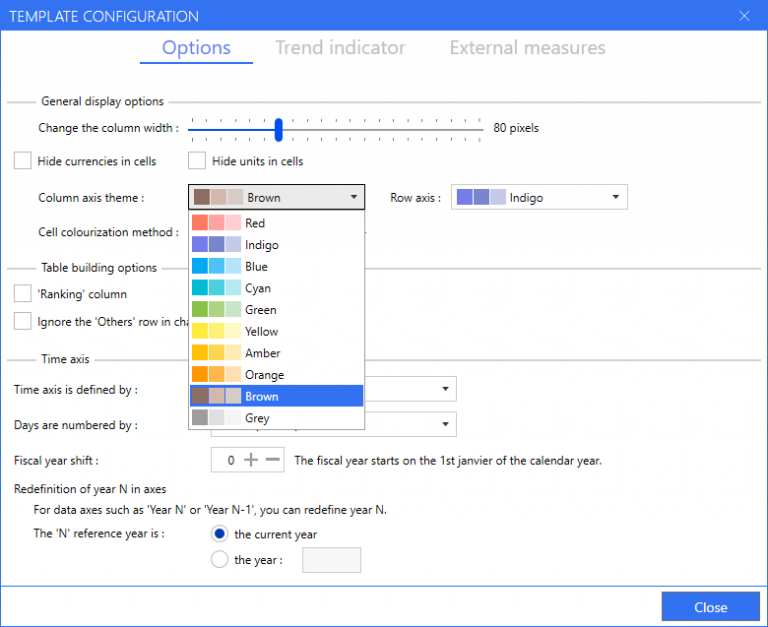Select the highlighted Brown theme option
The width and height of the screenshot is (768, 627).
[x=277, y=396]
